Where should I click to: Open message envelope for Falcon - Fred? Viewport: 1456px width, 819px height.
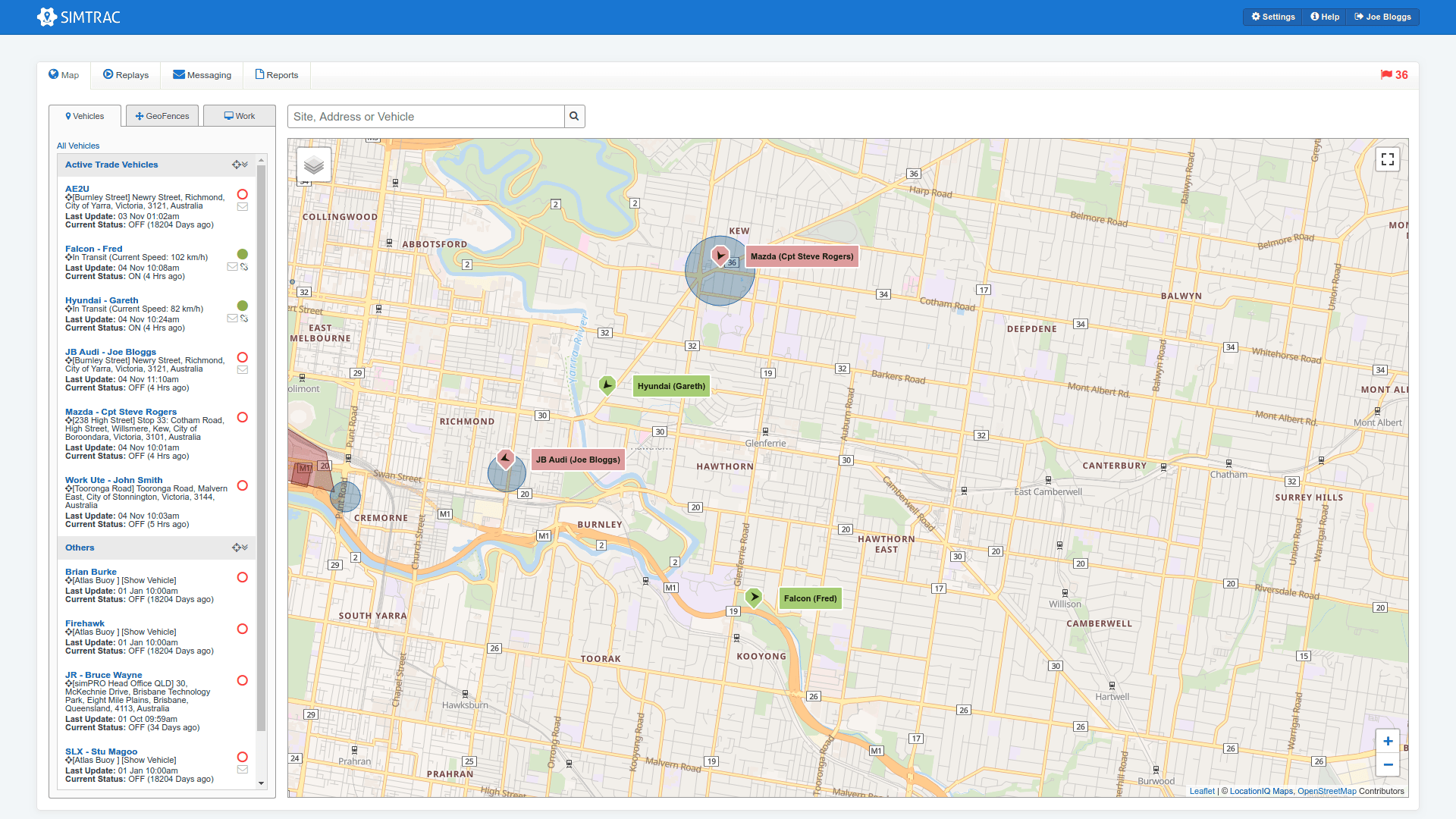[x=232, y=267]
